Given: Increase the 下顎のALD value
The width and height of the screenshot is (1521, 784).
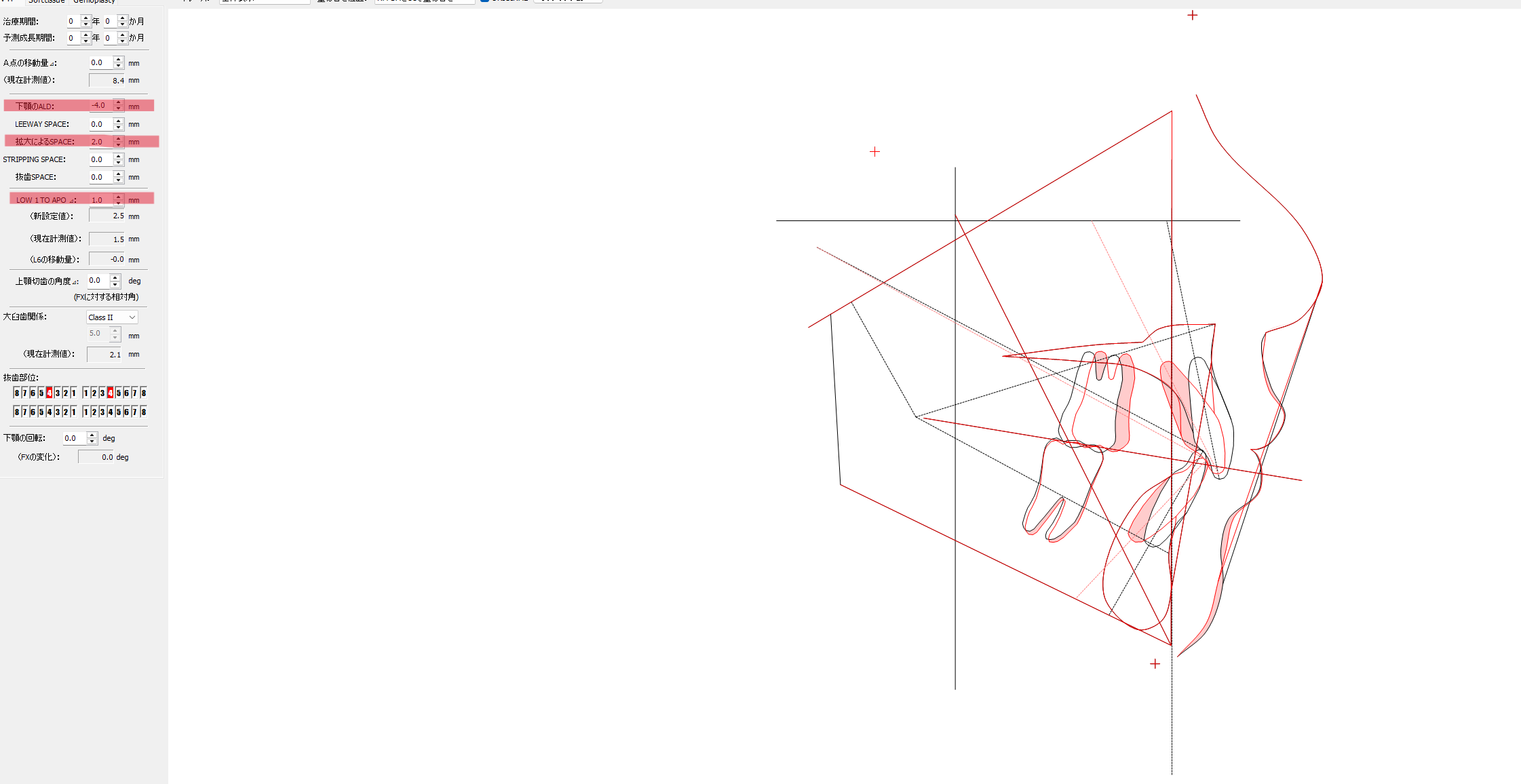Looking at the screenshot, I should [x=119, y=102].
